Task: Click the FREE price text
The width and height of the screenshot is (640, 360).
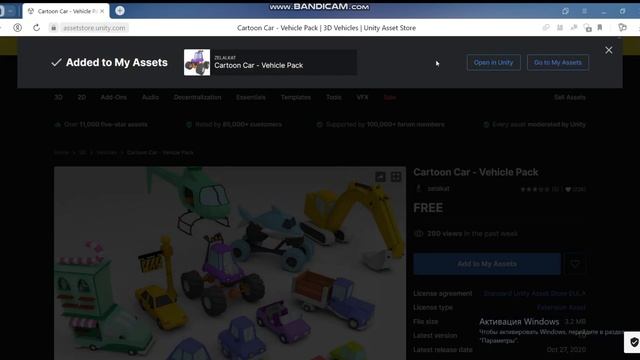Action: pos(428,208)
